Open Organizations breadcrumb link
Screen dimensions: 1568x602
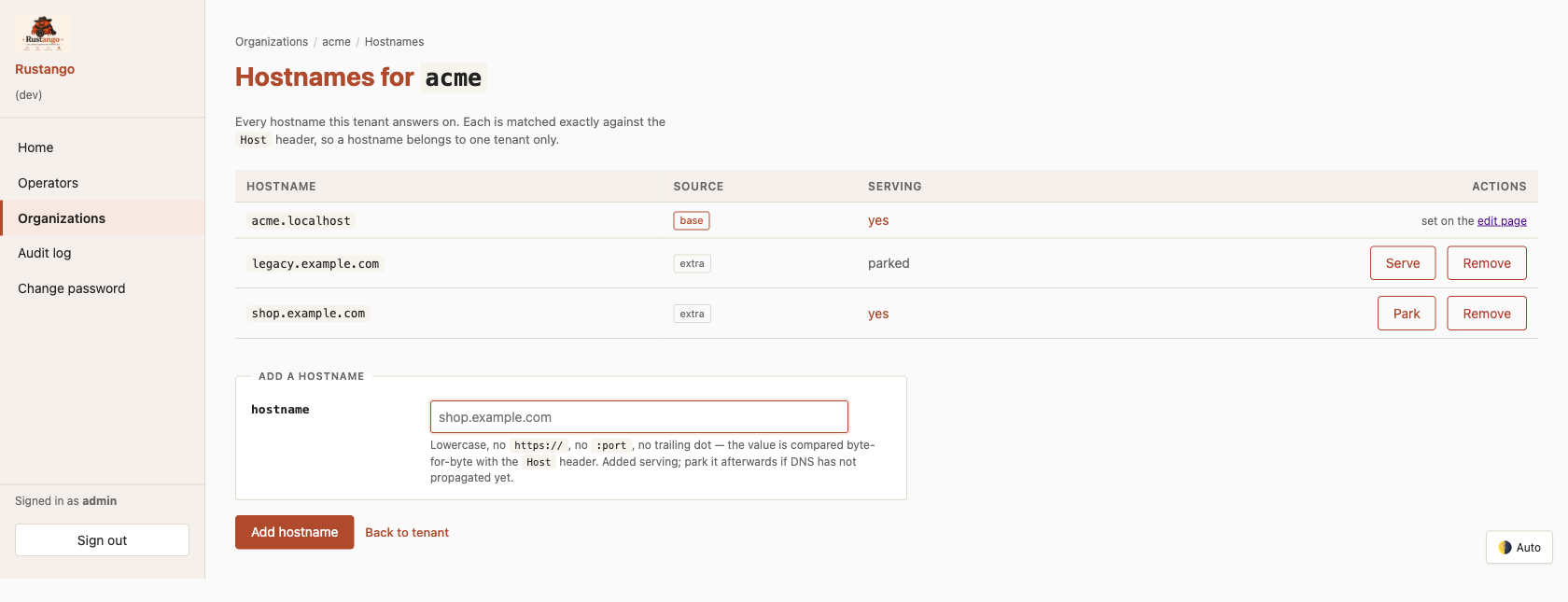272,42
